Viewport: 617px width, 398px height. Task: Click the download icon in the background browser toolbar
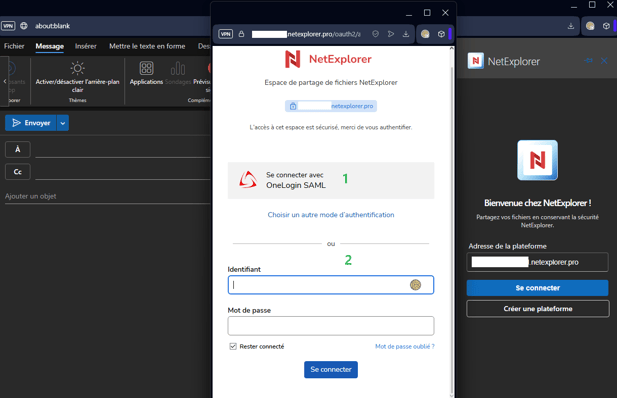coord(571,26)
